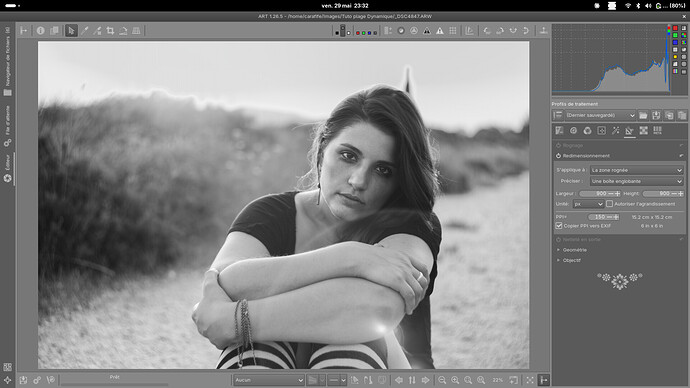Rotate image right icon
Screen dimensions: 690x388
pos(500,30)
